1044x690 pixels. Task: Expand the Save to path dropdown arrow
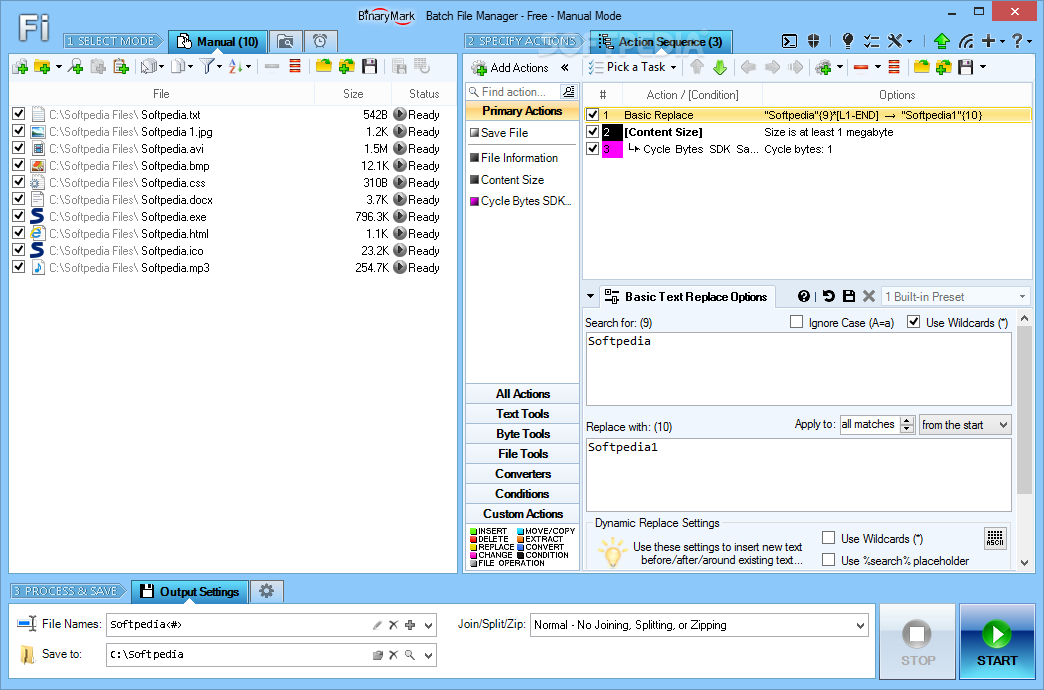coord(429,655)
